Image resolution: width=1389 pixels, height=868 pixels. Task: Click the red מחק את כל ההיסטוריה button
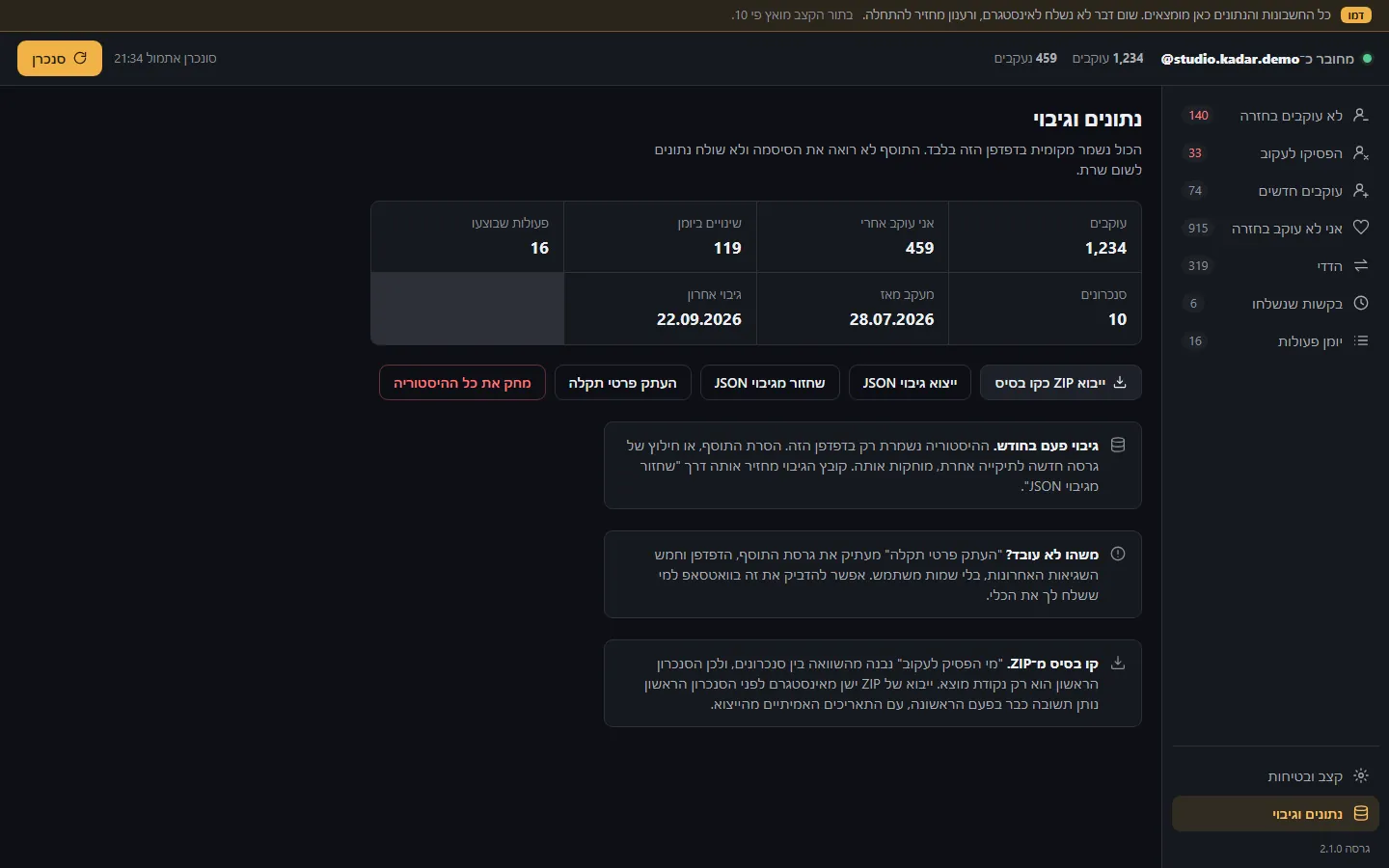(462, 383)
